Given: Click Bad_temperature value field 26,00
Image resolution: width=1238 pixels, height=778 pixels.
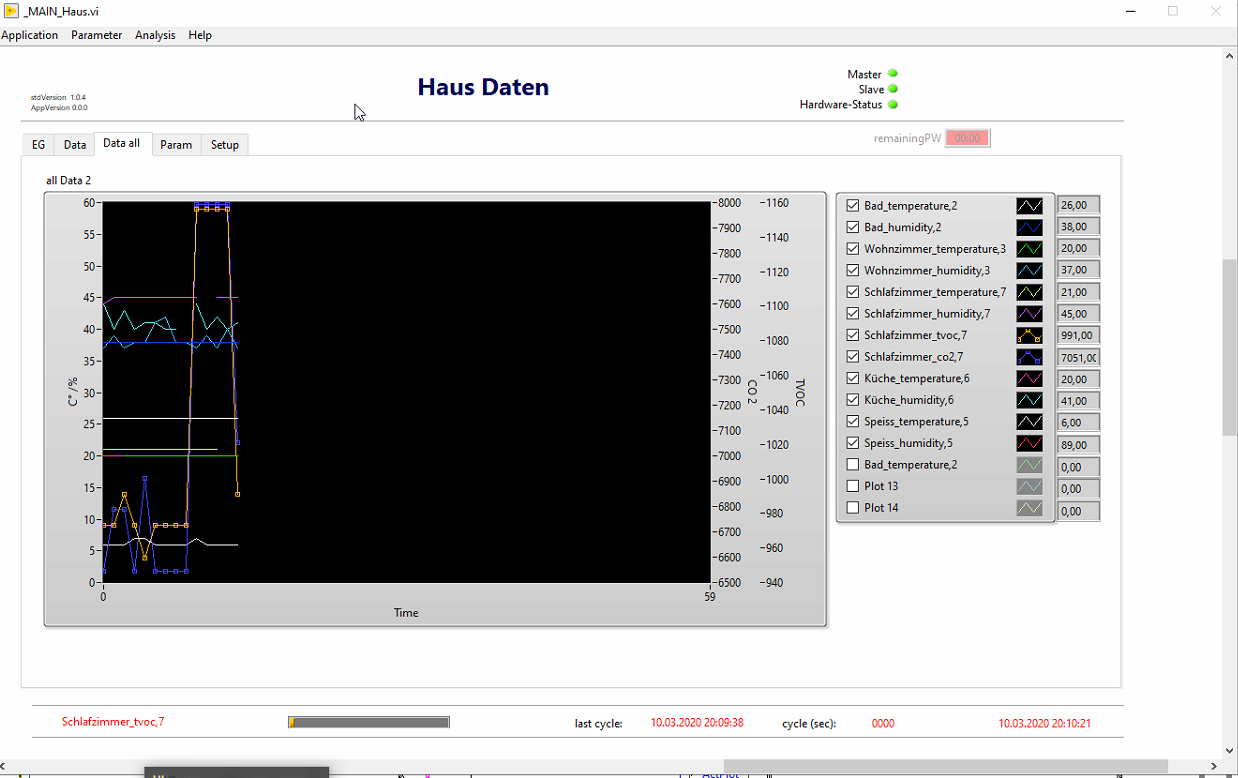Looking at the screenshot, I should pos(1079,205).
